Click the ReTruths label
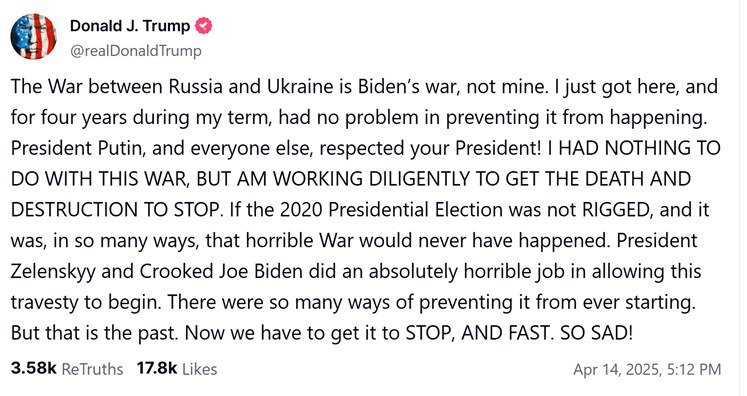This screenshot has height=396, width=747. click(92, 369)
